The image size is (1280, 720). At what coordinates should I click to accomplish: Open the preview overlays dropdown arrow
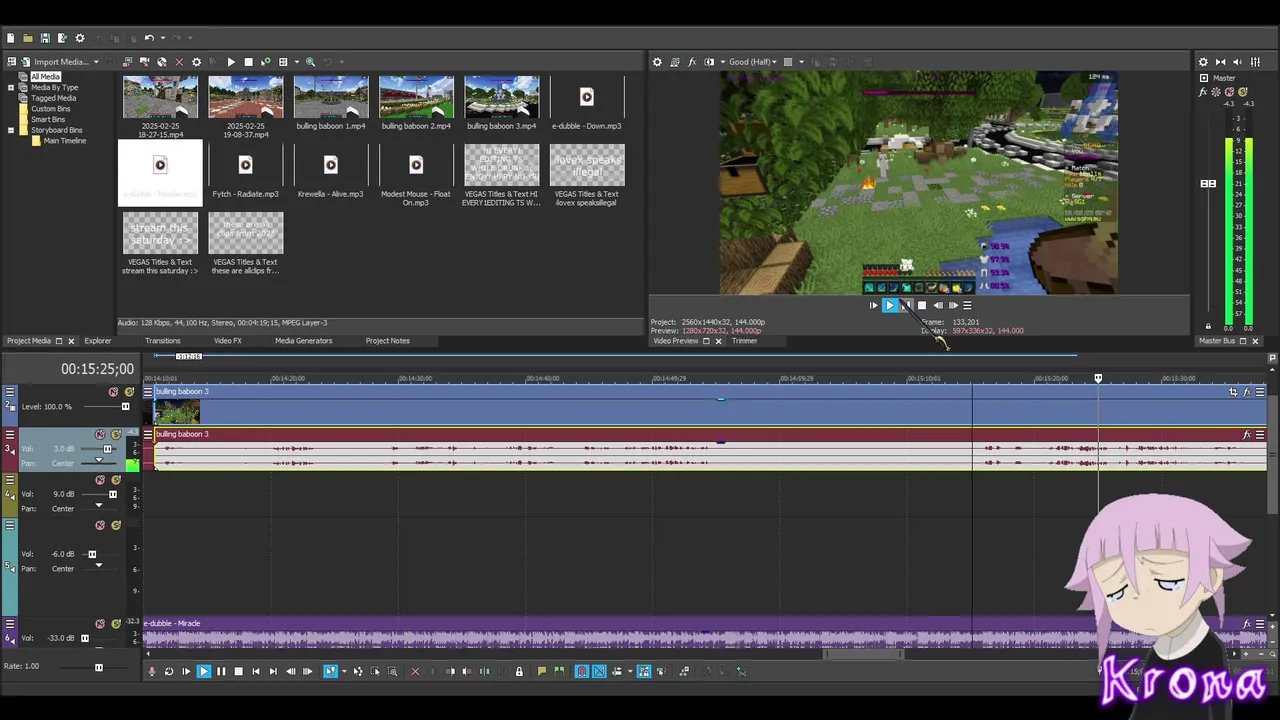pyautogui.click(x=801, y=62)
